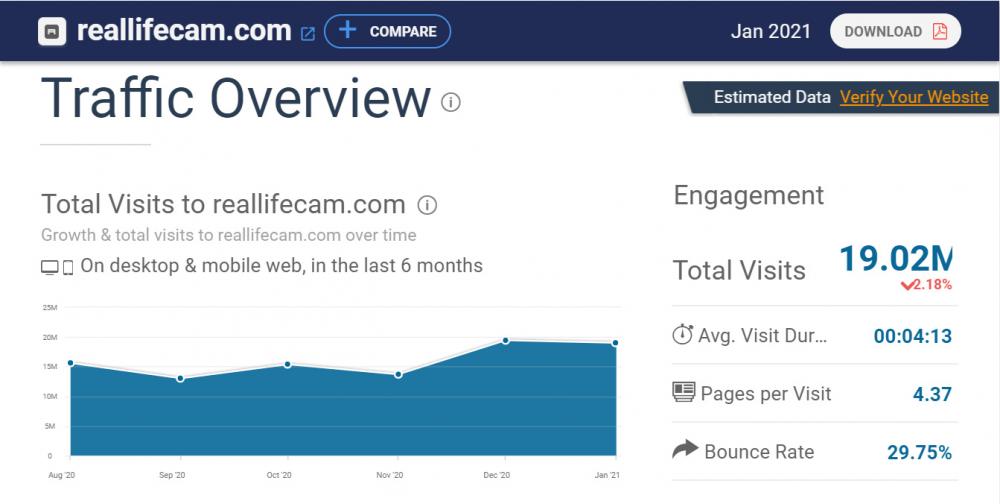Viewport: 1000px width, 504px height.
Task: Select the Oct '20 data point on chart
Action: coord(288,365)
